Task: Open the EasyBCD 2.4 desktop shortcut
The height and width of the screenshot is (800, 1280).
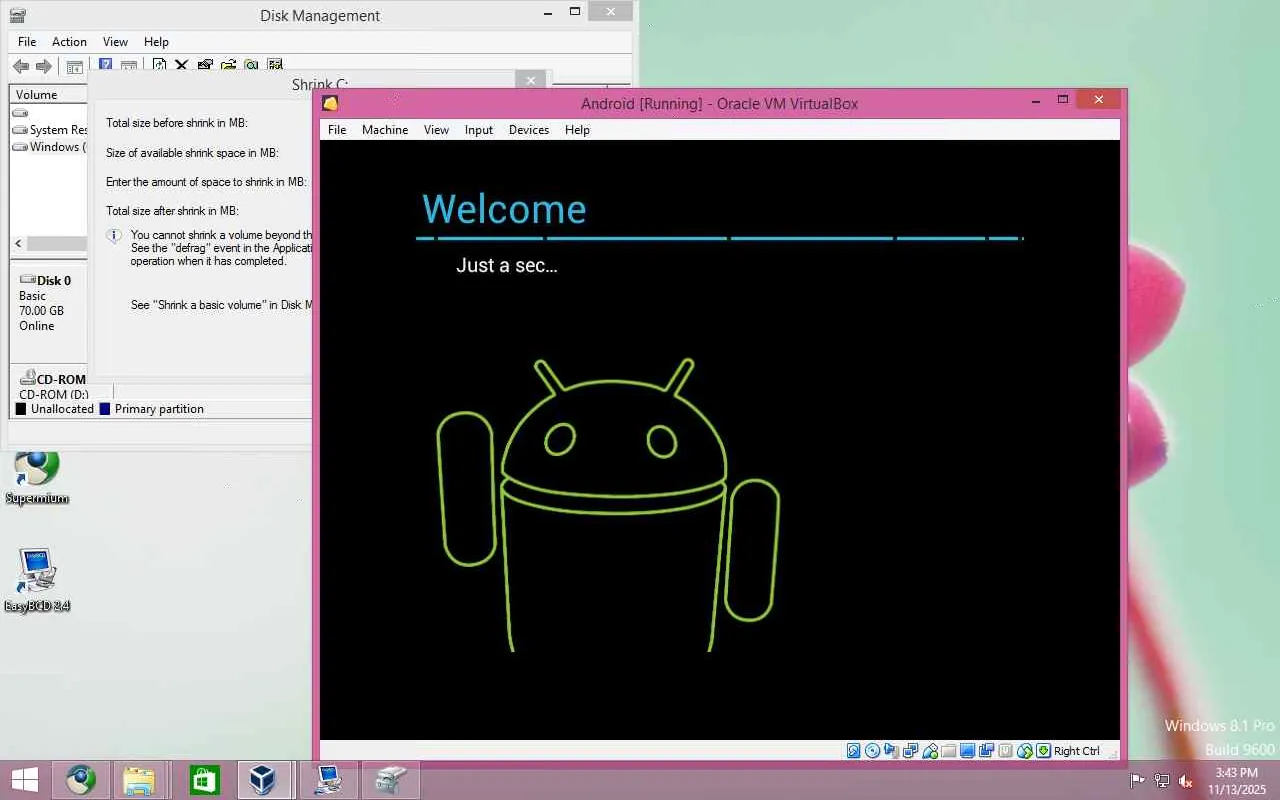Action: (37, 581)
